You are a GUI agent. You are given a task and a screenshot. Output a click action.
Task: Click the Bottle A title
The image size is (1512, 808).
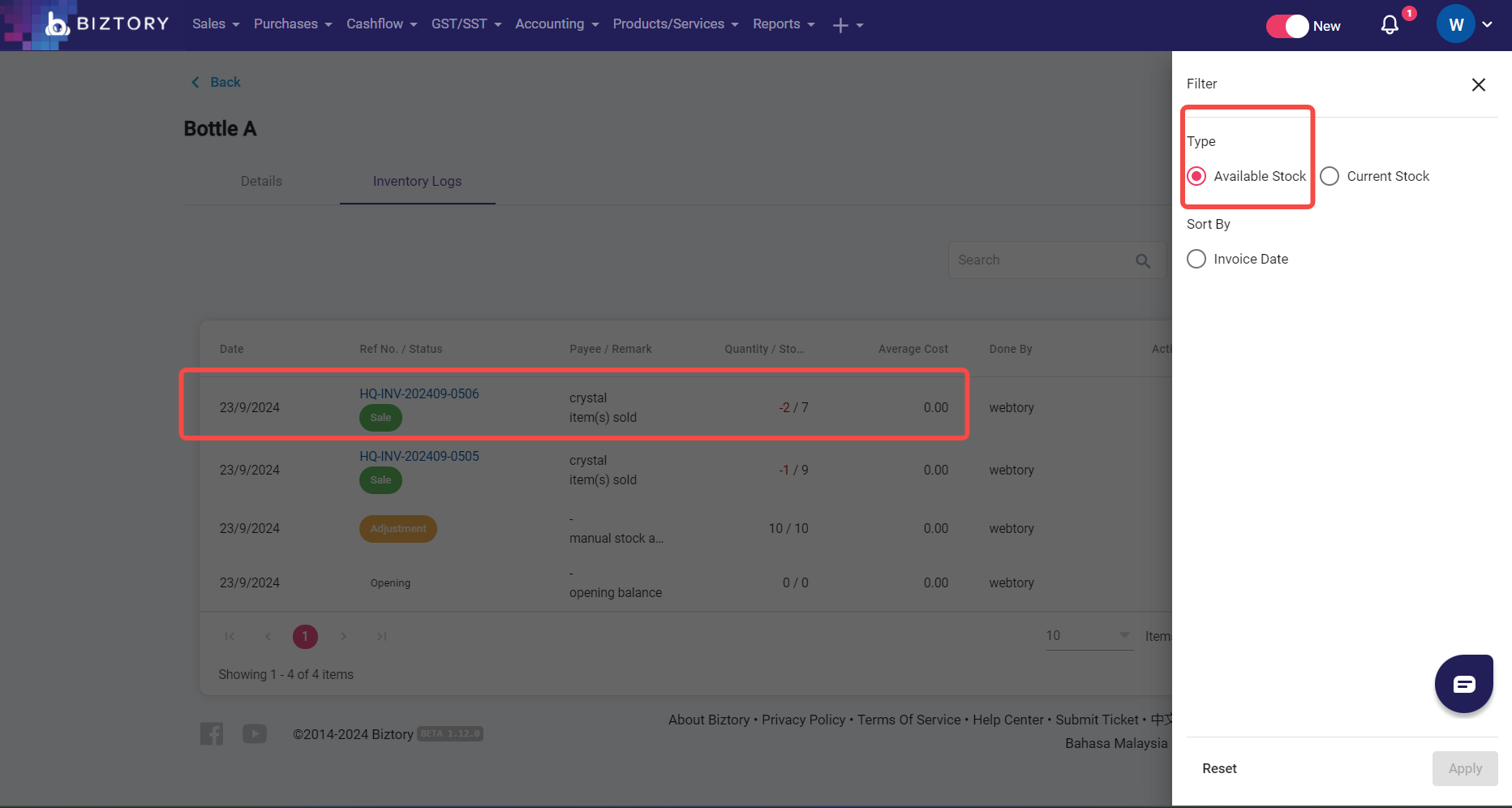220,129
